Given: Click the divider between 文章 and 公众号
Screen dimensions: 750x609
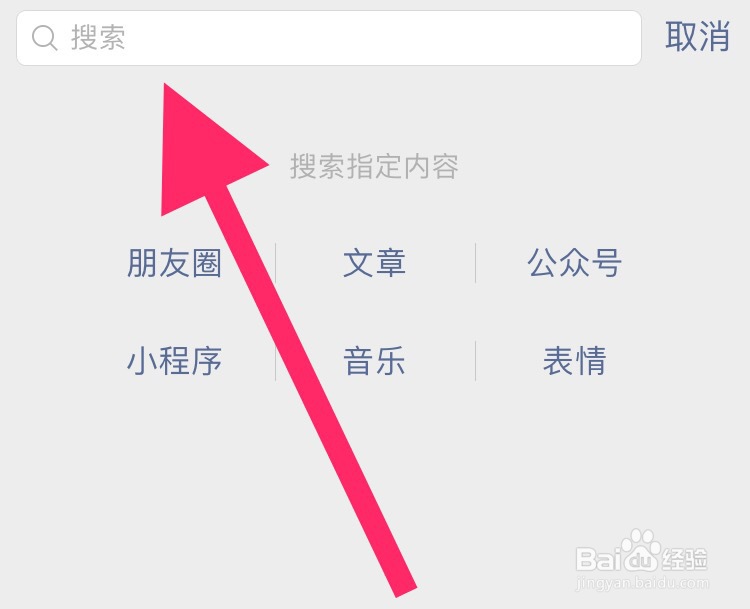Looking at the screenshot, I should click(475, 263).
